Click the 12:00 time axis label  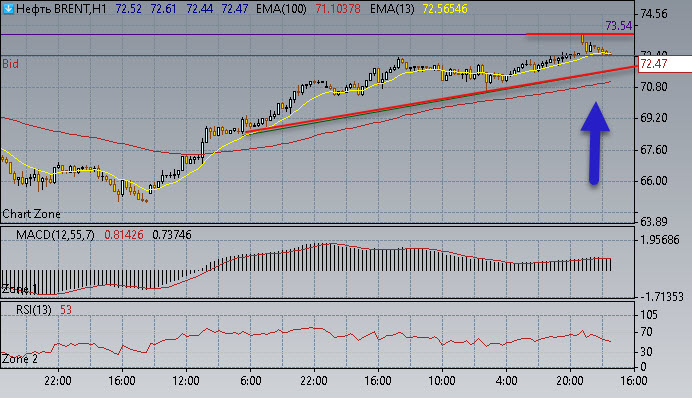(x=186, y=381)
